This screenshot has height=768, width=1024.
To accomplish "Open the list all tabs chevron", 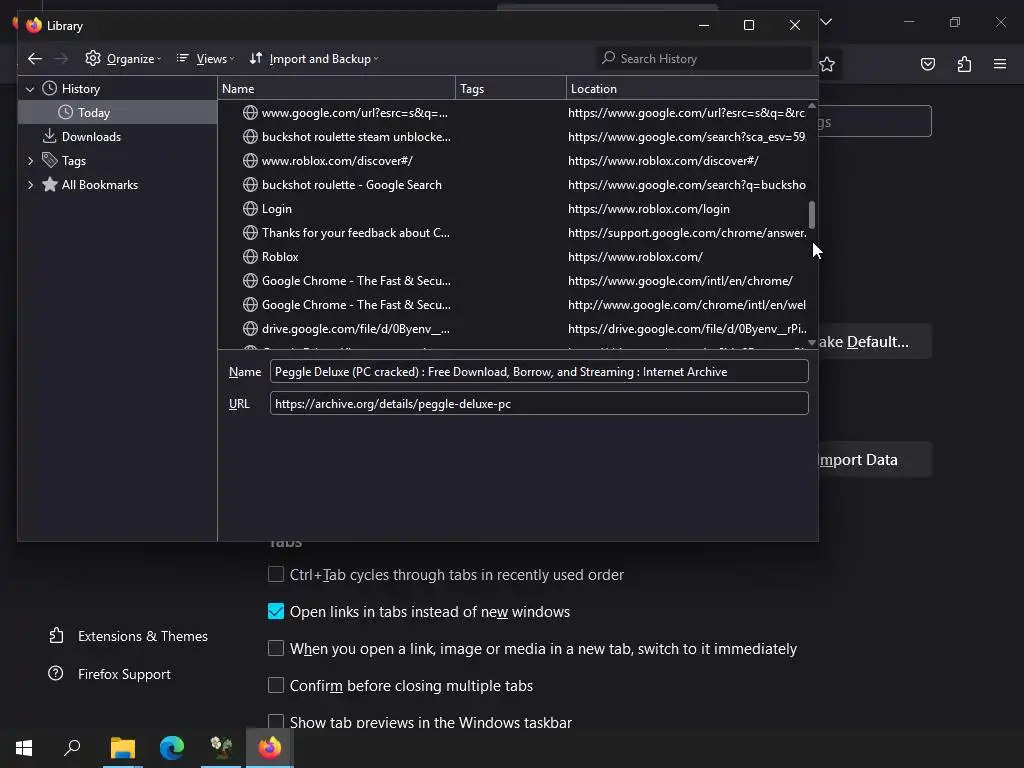I will tap(826, 22).
